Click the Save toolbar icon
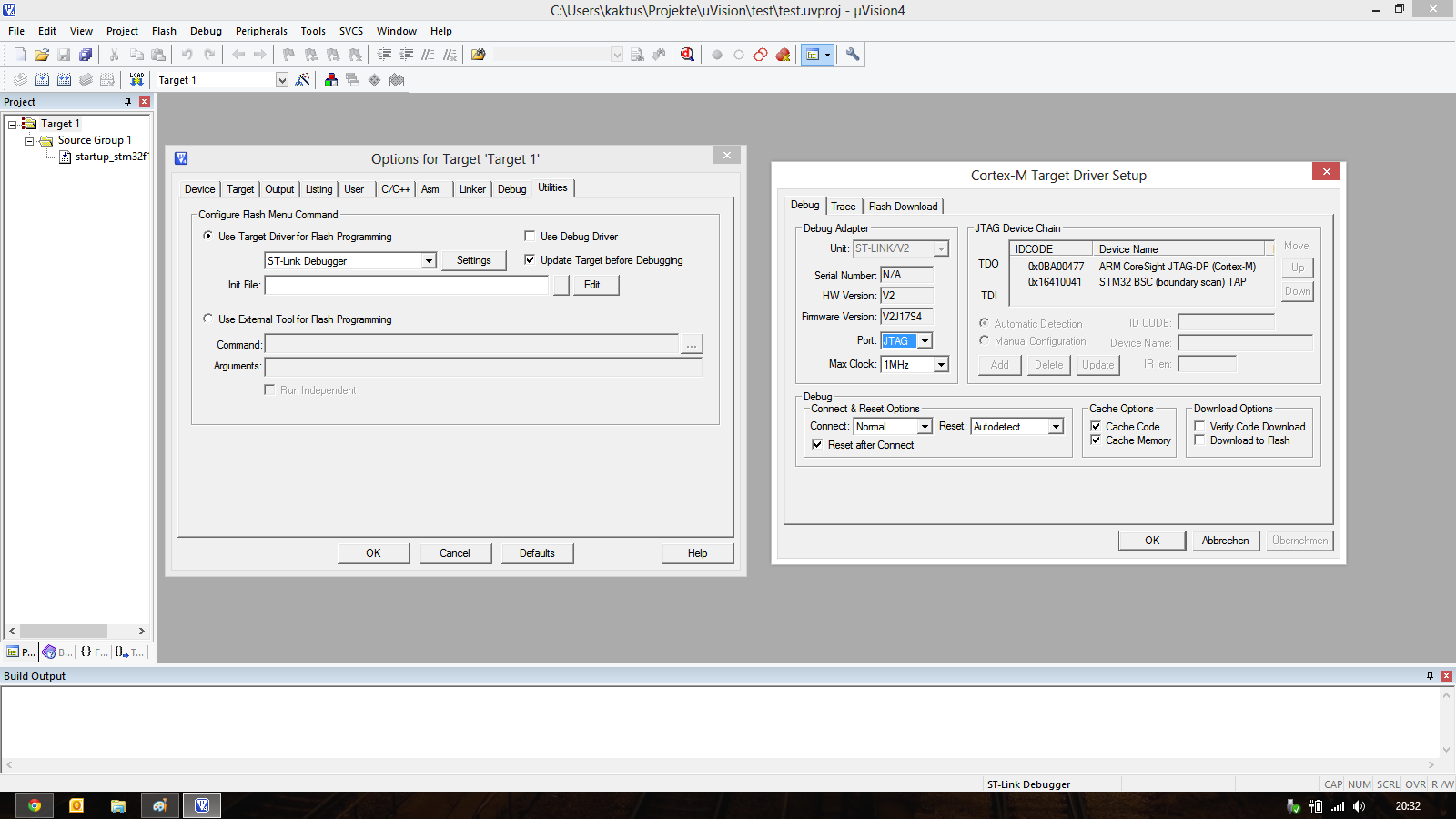Image resolution: width=1456 pixels, height=819 pixels. coord(64,55)
